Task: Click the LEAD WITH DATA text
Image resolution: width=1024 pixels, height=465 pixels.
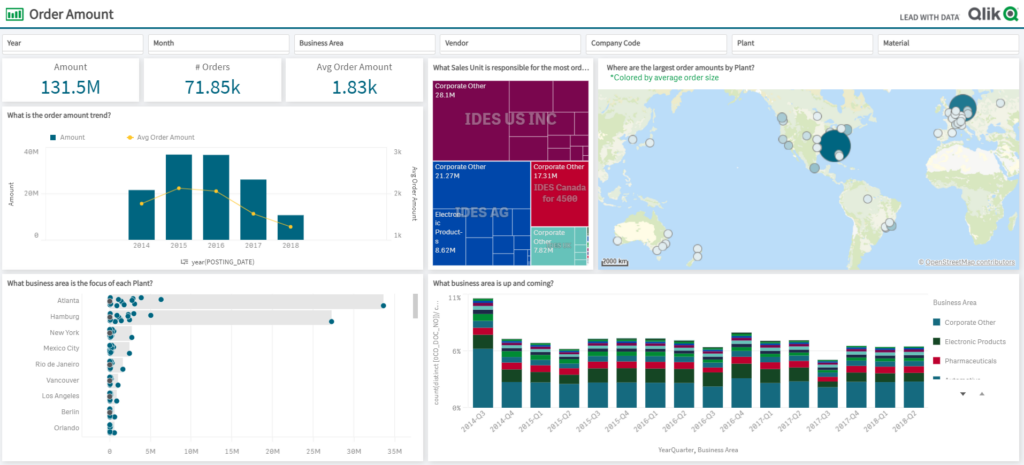Action: click(x=929, y=18)
